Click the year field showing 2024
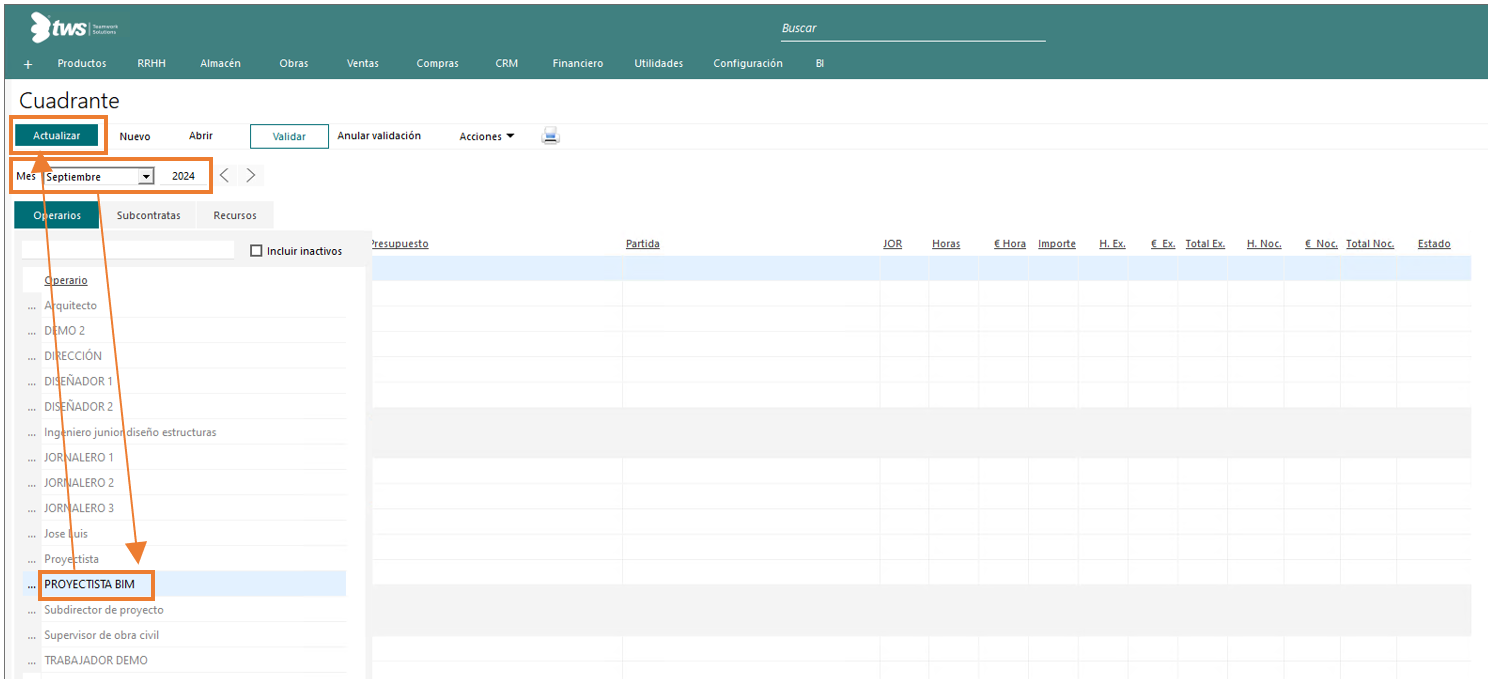Screen dimensions: 1488x679 click(184, 176)
